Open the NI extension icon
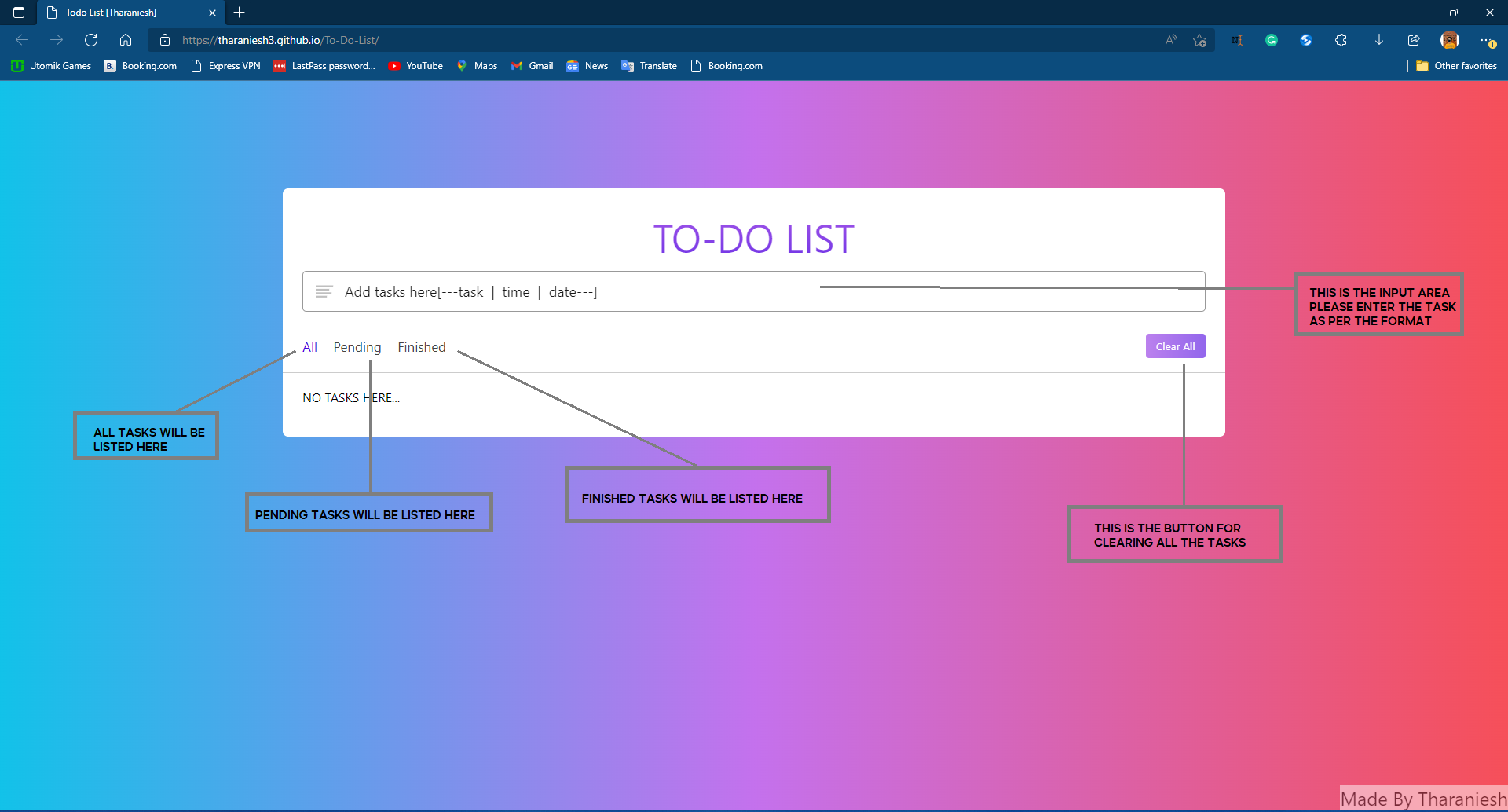The height and width of the screenshot is (812, 1508). (x=1237, y=40)
